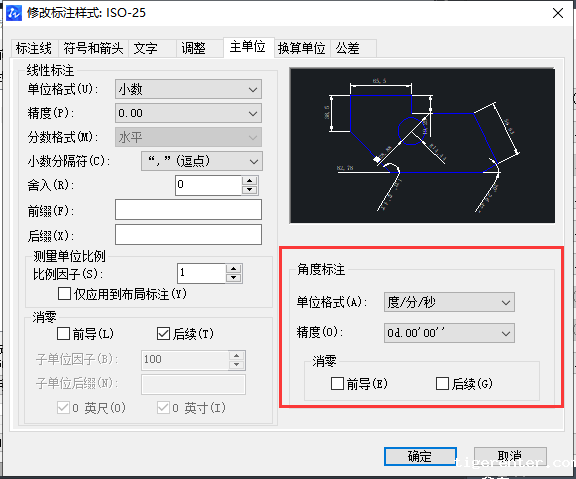Switch to the 符号和箭头 tab

pos(93,48)
